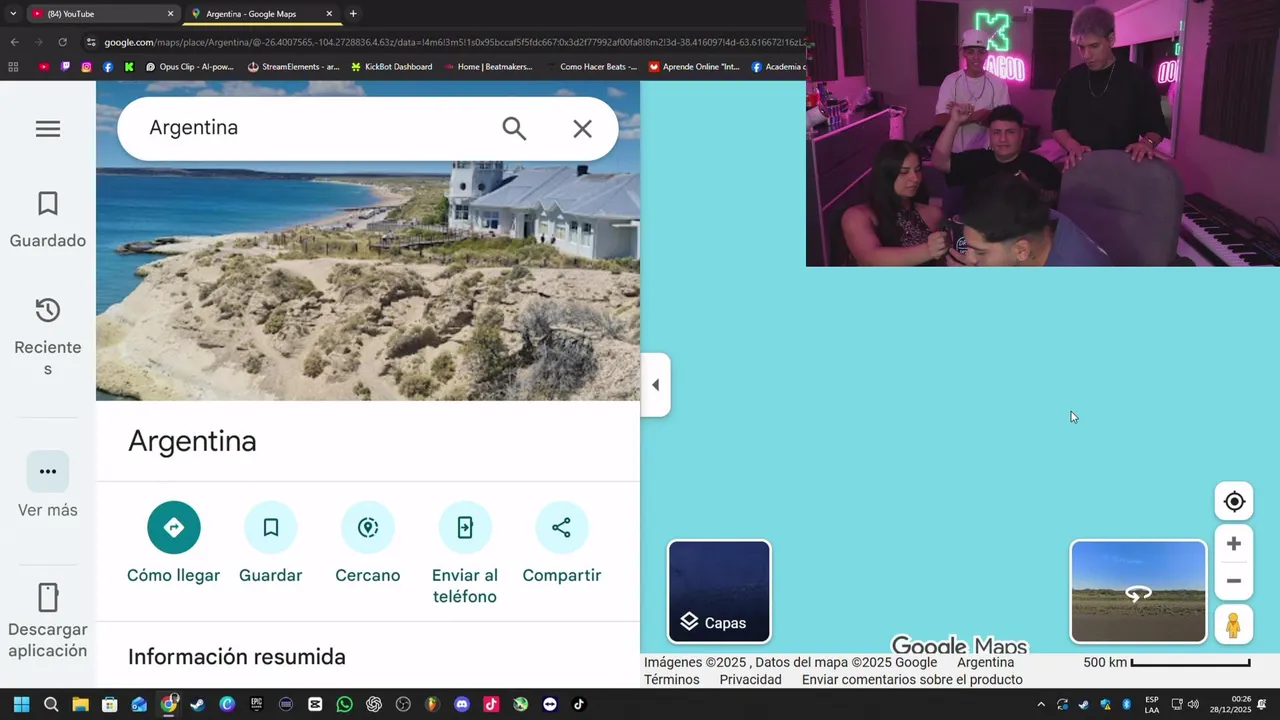Open a new browser tab

pyautogui.click(x=353, y=14)
